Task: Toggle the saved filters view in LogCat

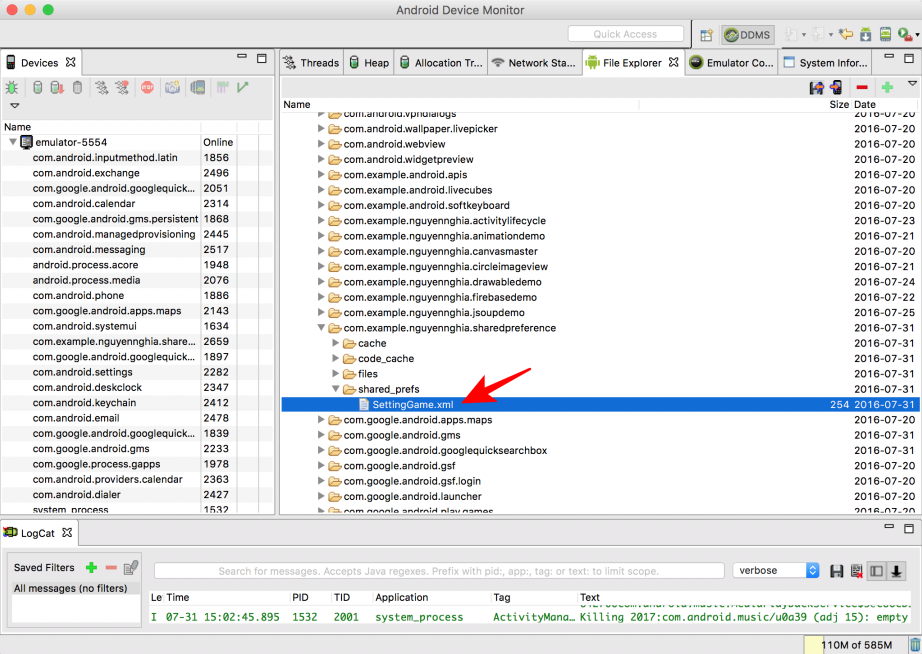Action: pos(876,570)
